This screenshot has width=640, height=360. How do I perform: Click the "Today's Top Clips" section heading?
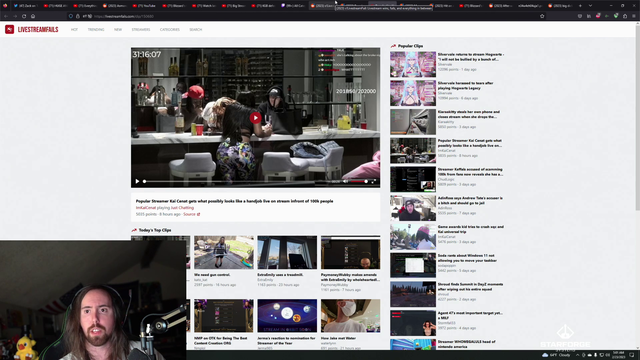tap(155, 230)
